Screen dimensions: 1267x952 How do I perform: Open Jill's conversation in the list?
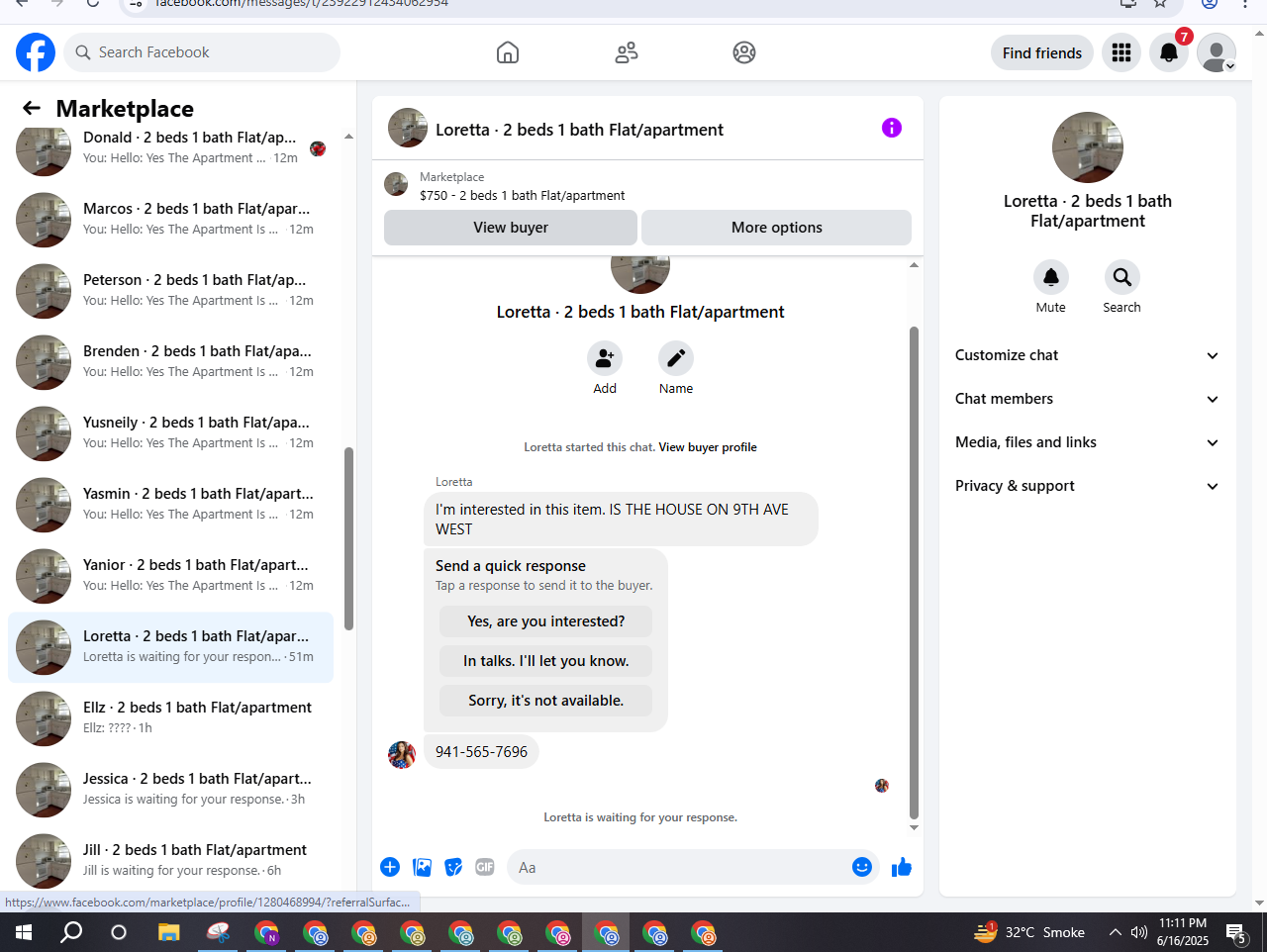point(170,861)
